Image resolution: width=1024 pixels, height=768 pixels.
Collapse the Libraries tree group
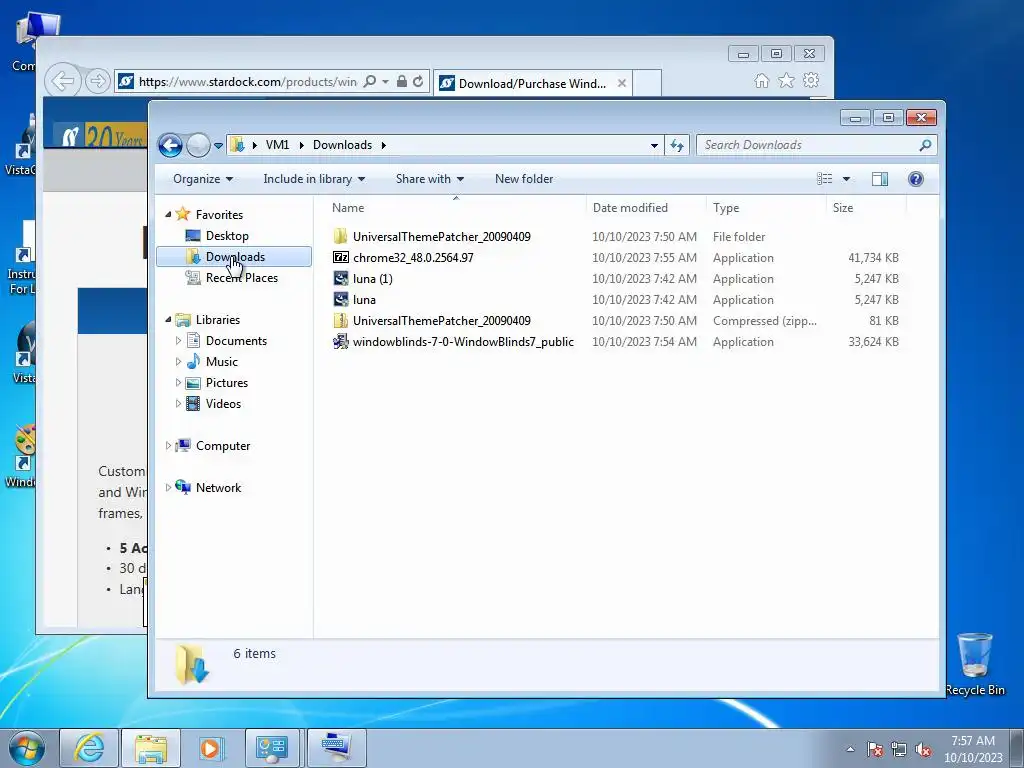pos(168,319)
